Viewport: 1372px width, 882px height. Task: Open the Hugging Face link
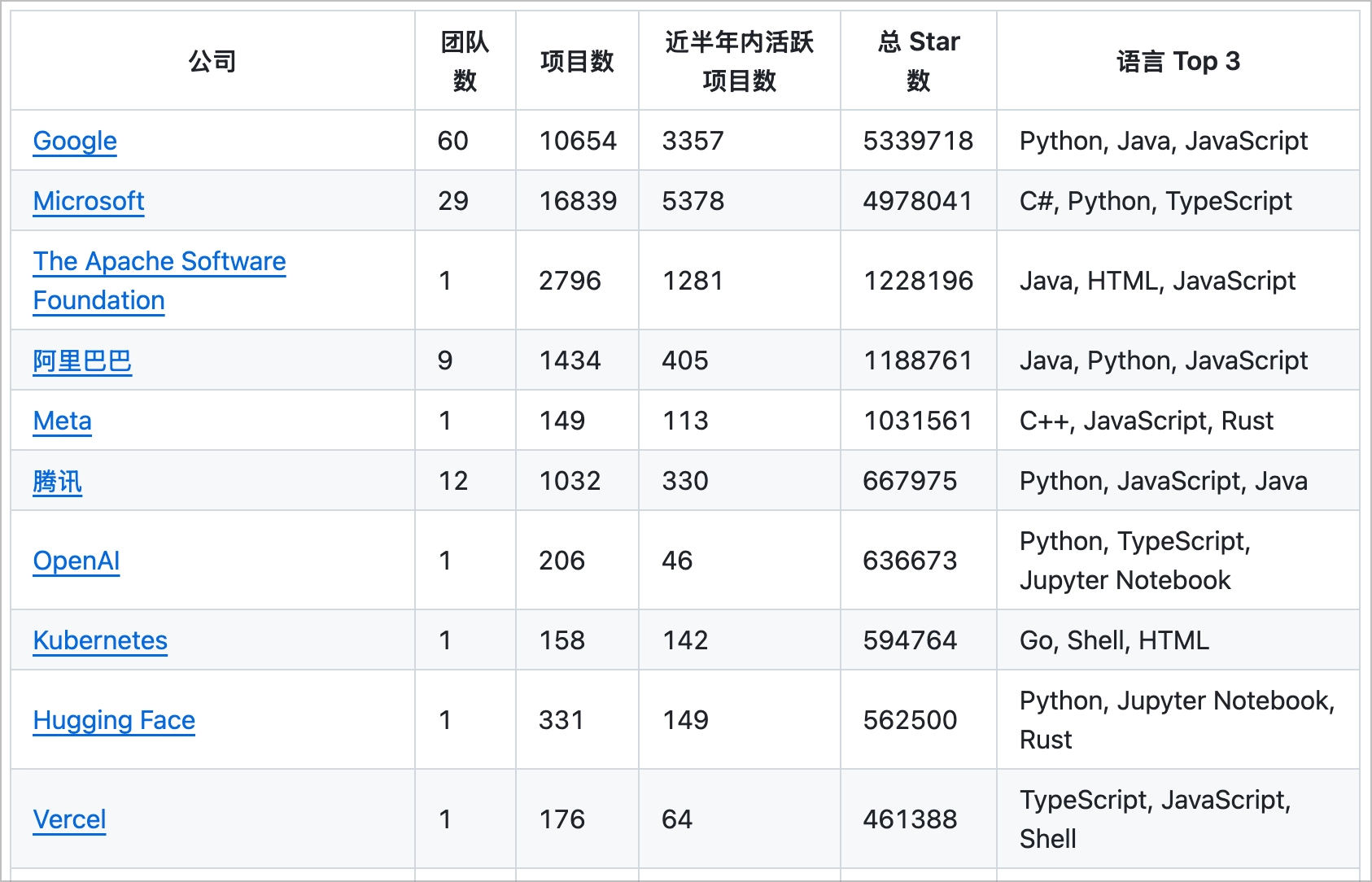pyautogui.click(x=114, y=720)
